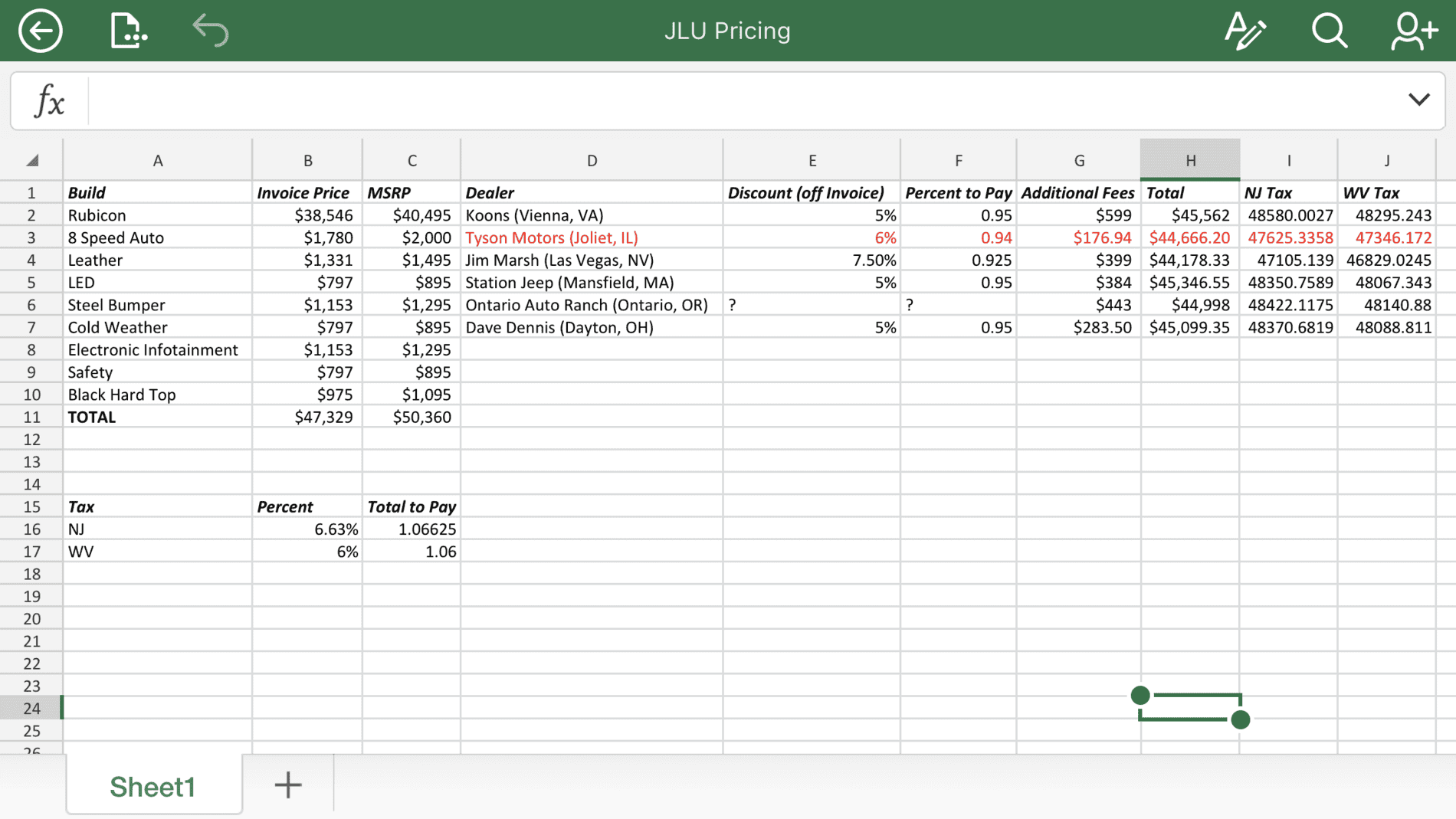Select the $283.50 fees cell
Screen dimensions: 1456x819
1078,327
